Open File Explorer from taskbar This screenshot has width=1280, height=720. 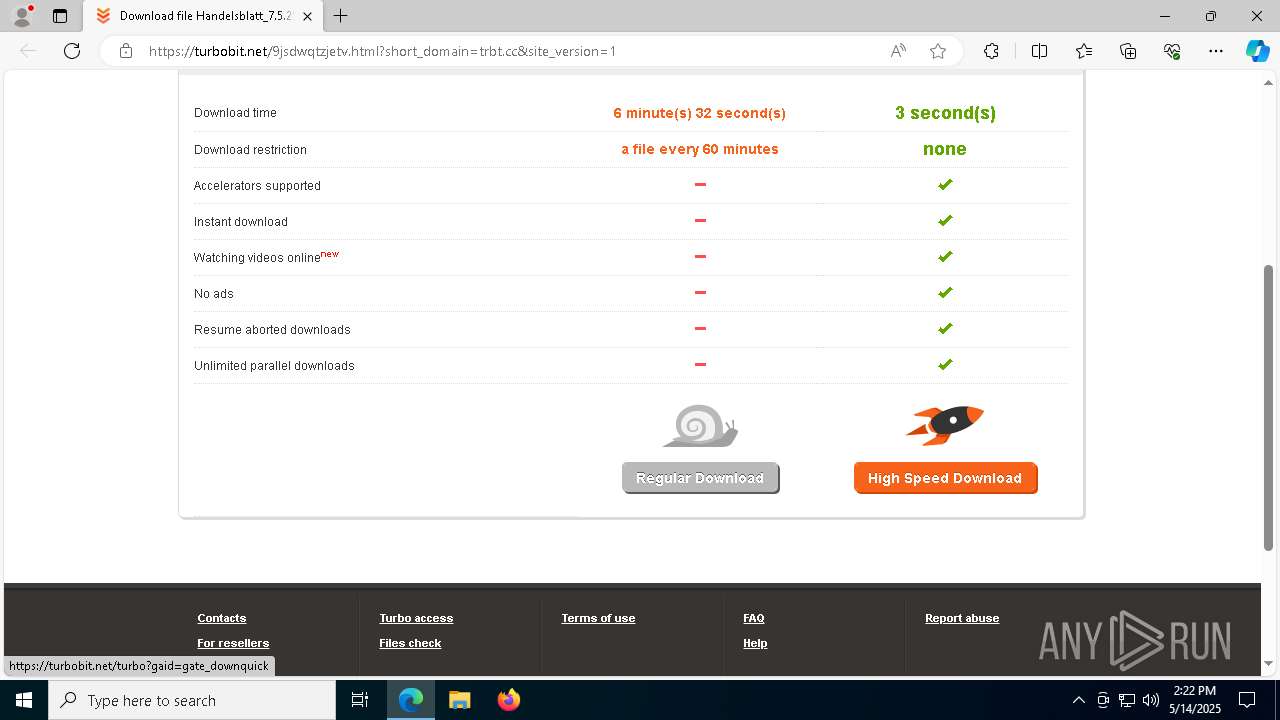pyautogui.click(x=460, y=700)
